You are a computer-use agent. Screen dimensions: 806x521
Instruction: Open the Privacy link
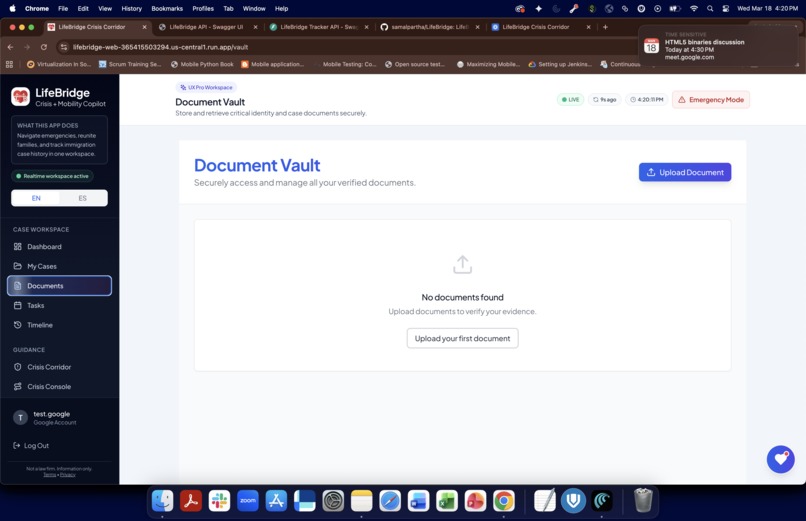tap(68, 475)
